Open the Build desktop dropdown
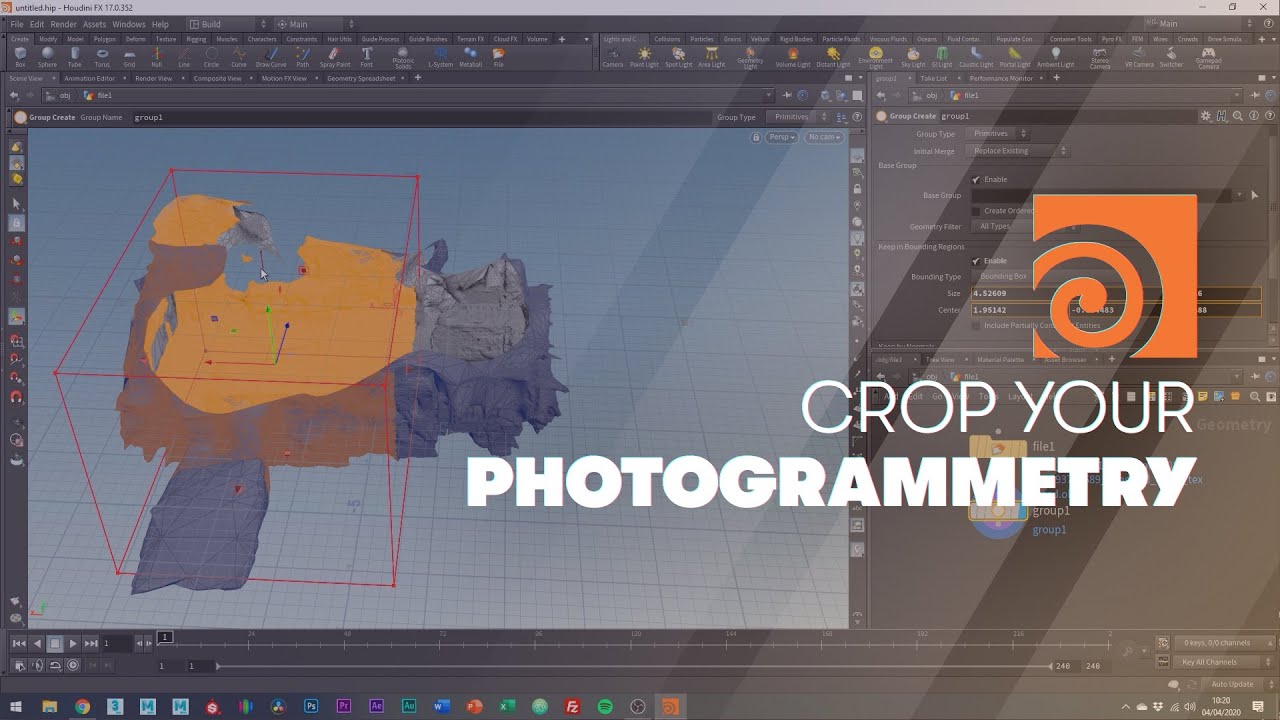The height and width of the screenshot is (720, 1280). 230,24
